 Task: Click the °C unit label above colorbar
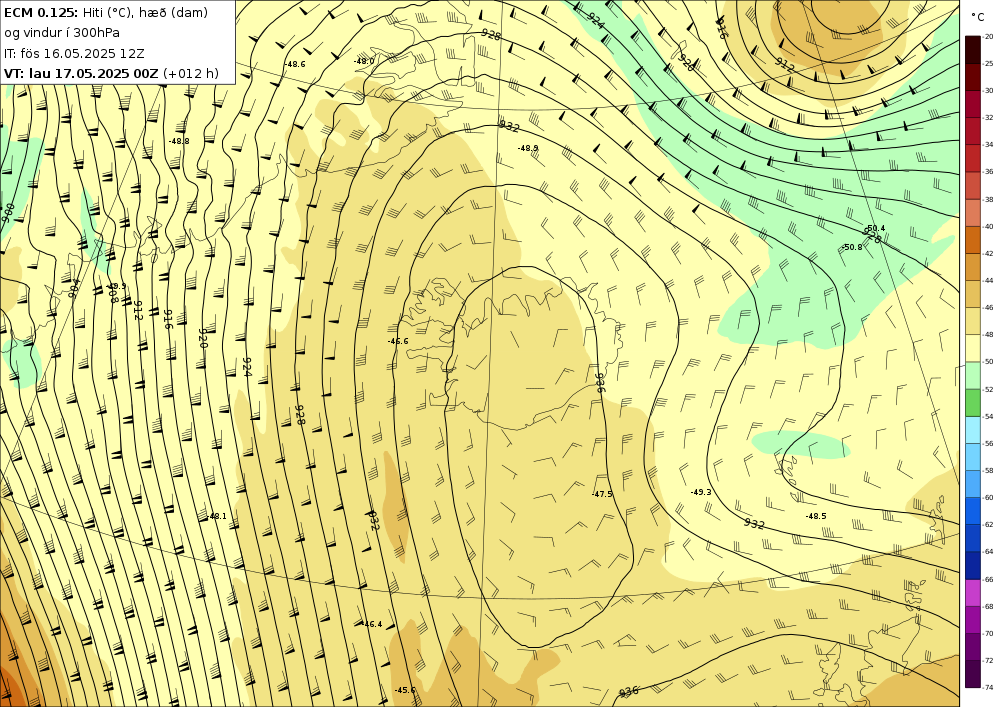point(977,17)
